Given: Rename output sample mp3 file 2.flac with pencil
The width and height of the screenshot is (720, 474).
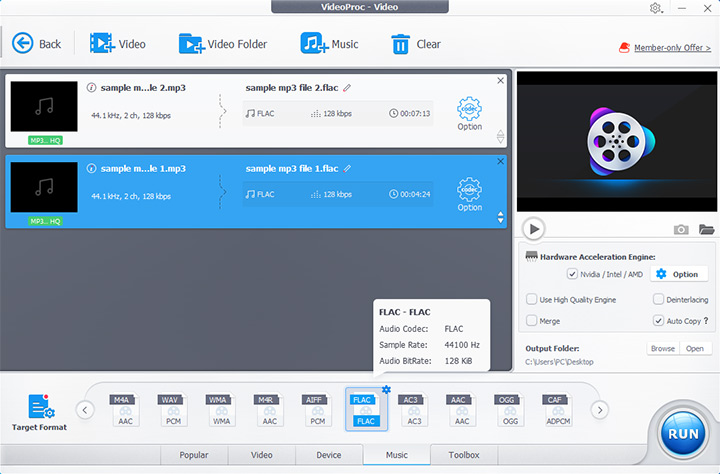Looking at the screenshot, I should pos(347,88).
